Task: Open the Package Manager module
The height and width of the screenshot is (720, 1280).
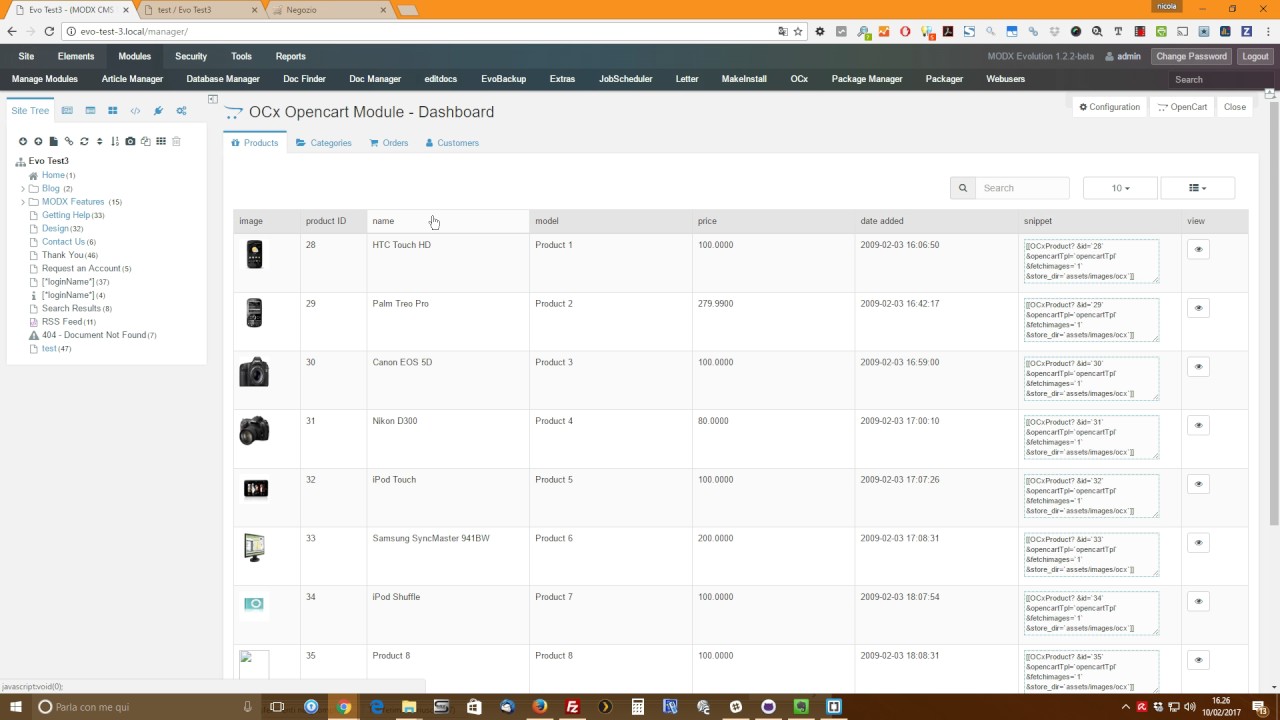Action: tap(867, 79)
